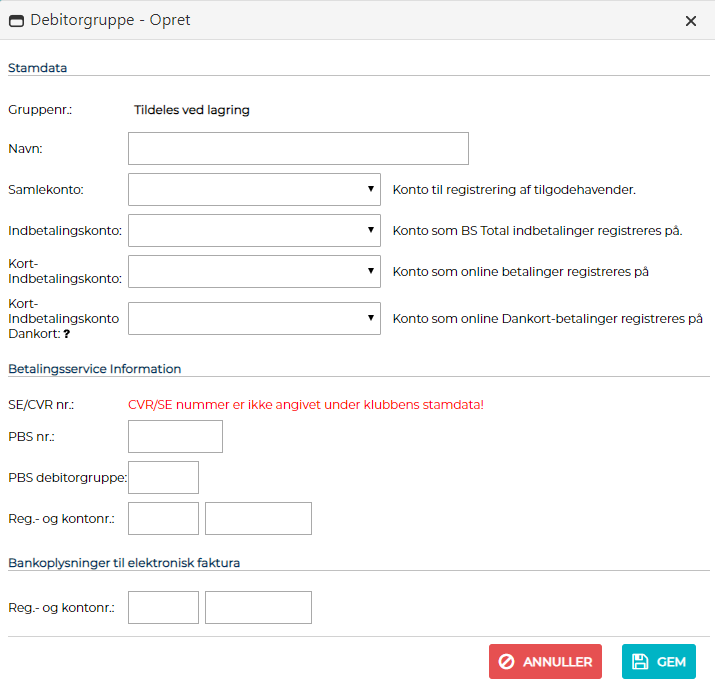Click the 'Tildeles ved lagring' text
The image size is (715, 696).
click(192, 110)
